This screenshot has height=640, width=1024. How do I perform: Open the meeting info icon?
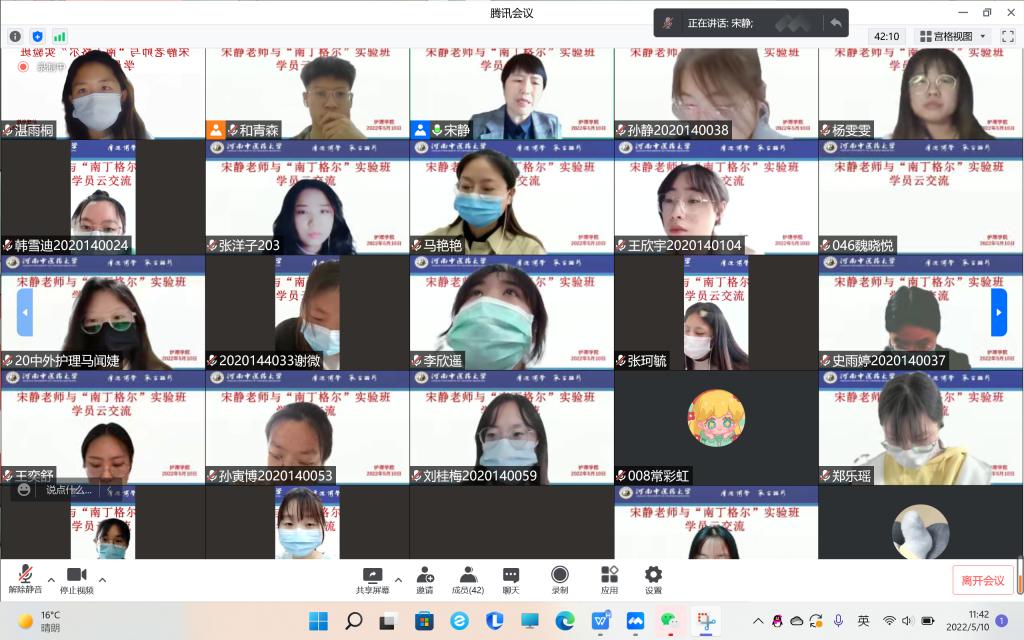15,36
